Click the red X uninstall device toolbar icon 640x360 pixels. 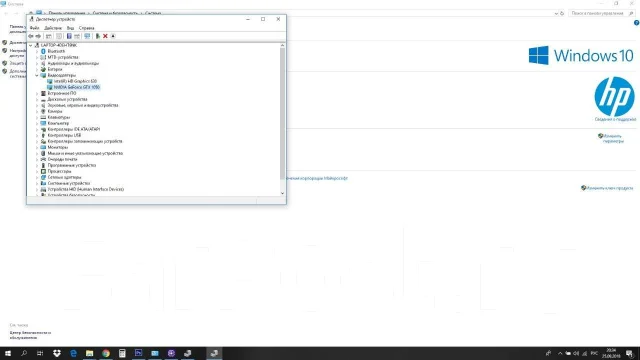click(x=105, y=36)
